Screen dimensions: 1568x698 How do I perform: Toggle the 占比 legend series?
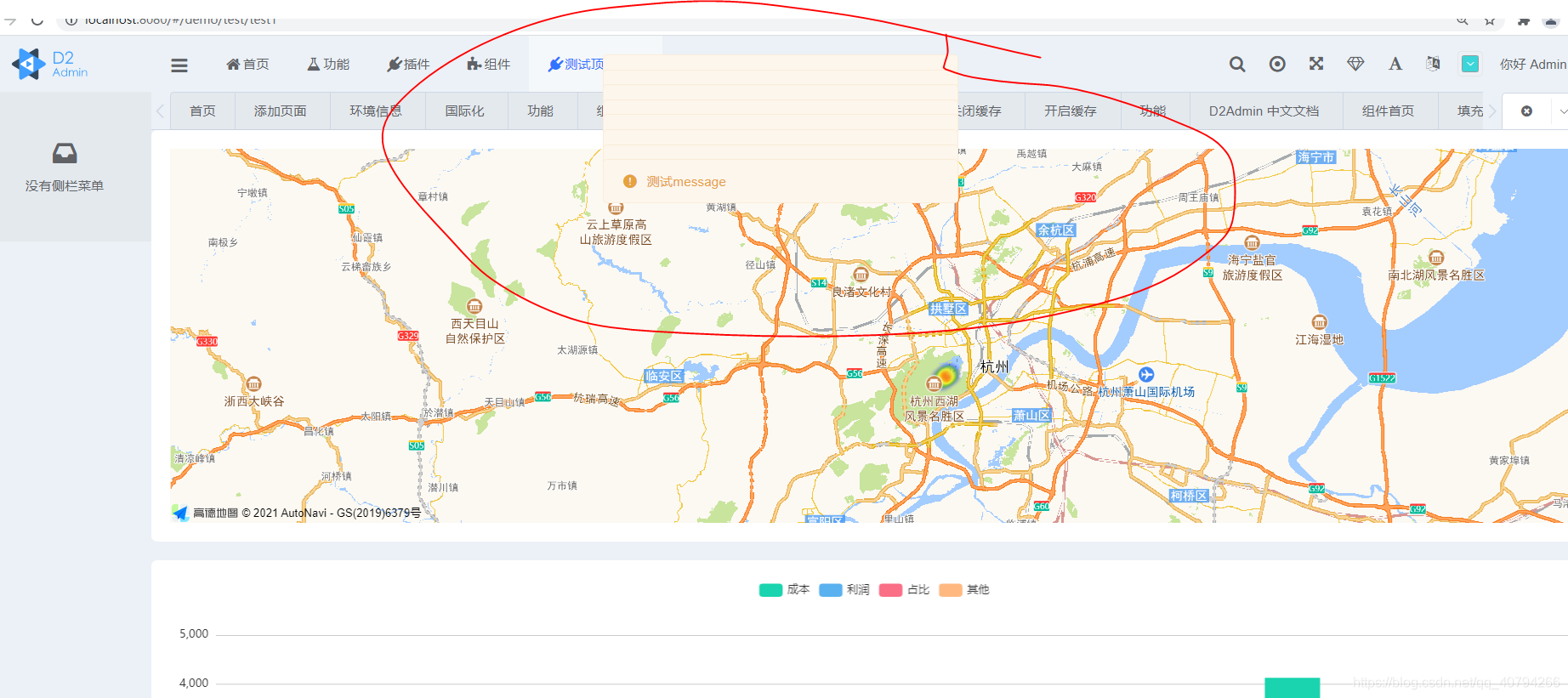(904, 589)
